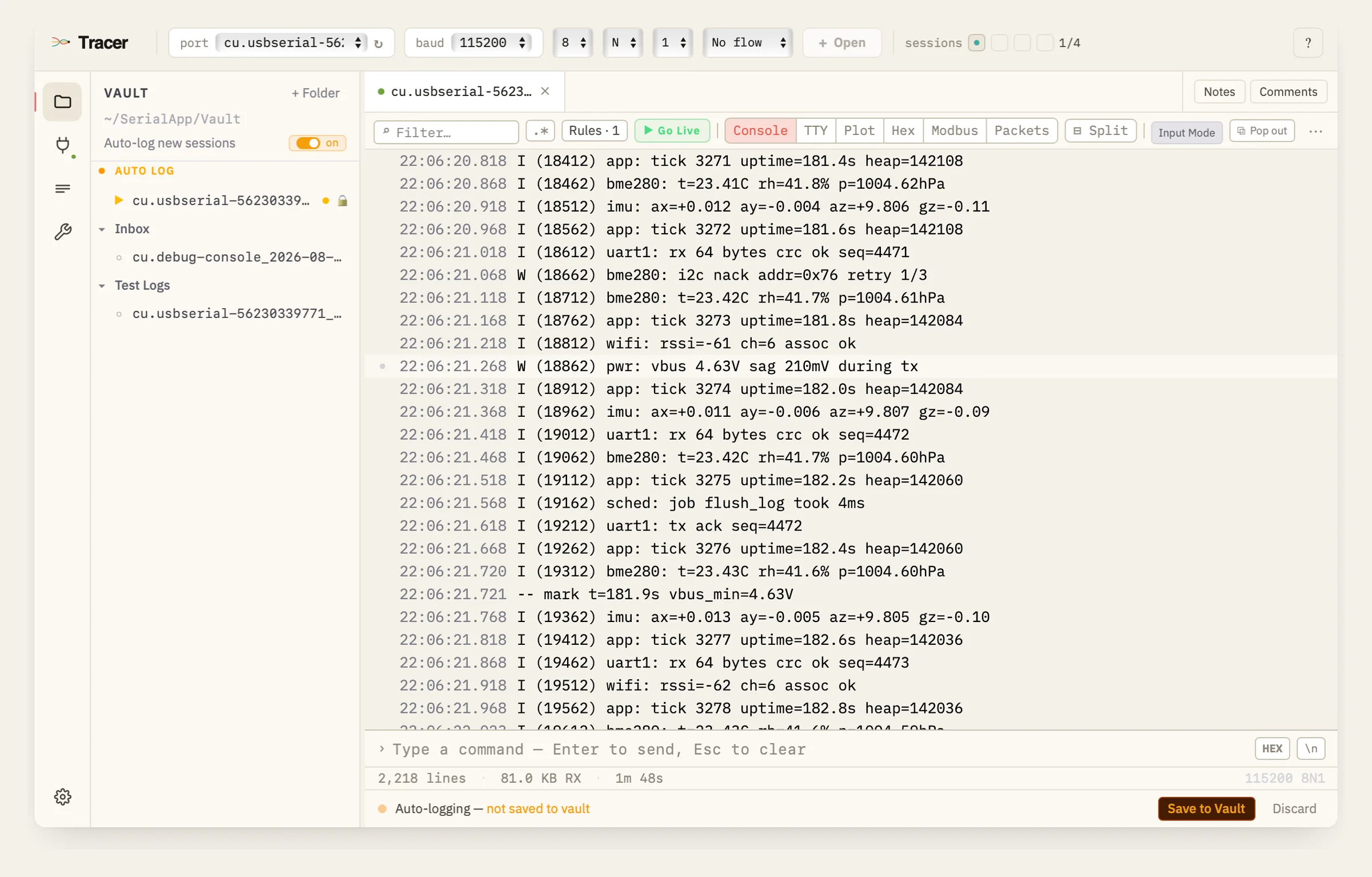
Task: Toggle Input Mode
Action: (1186, 133)
